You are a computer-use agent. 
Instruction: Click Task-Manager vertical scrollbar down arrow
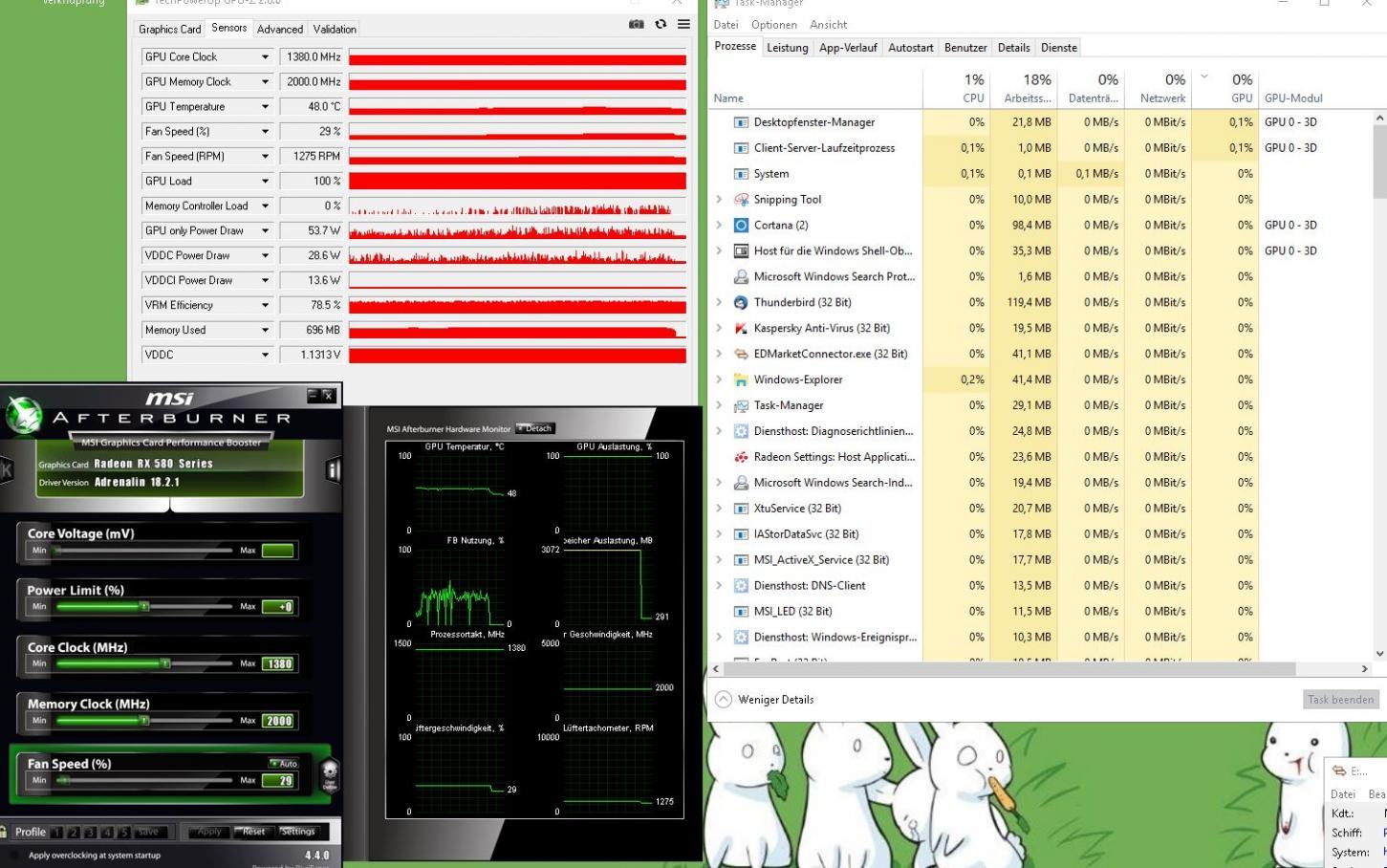(x=1379, y=654)
